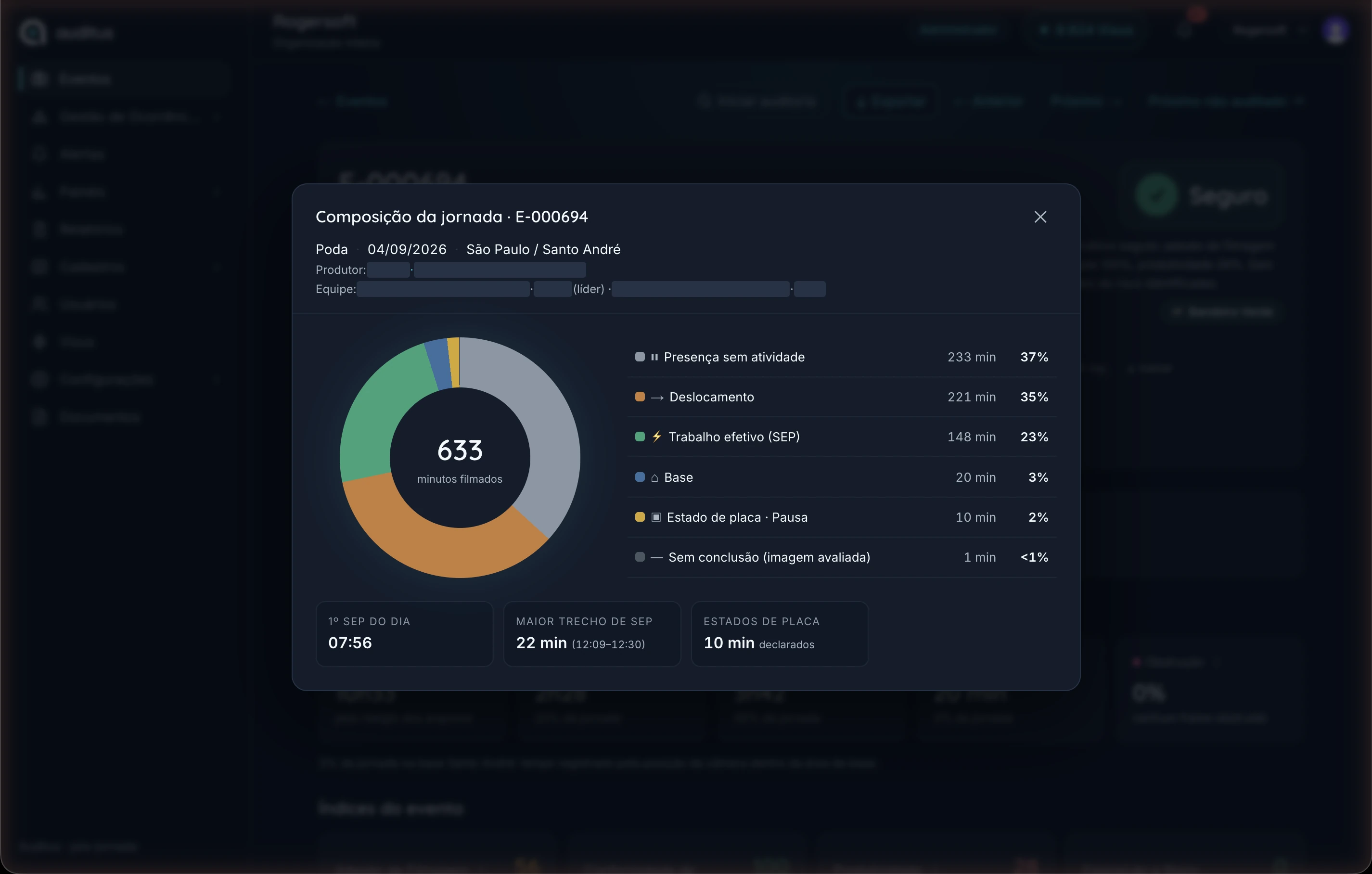Image resolution: width=1372 pixels, height=874 pixels.
Task: Click the '3%' percentage
Action: click(1038, 477)
